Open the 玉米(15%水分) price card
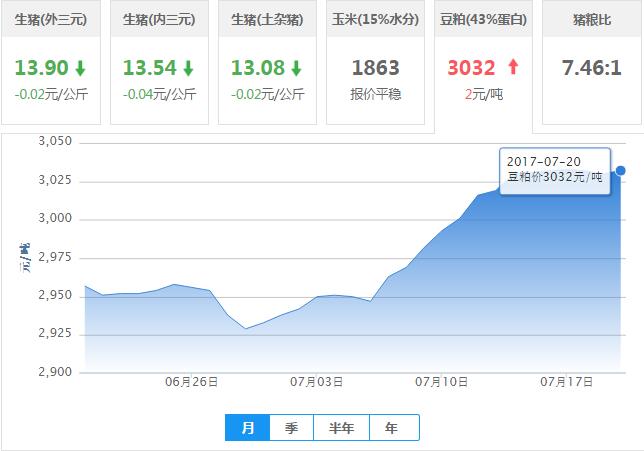Screen dimensions: 644x451 (375, 62)
